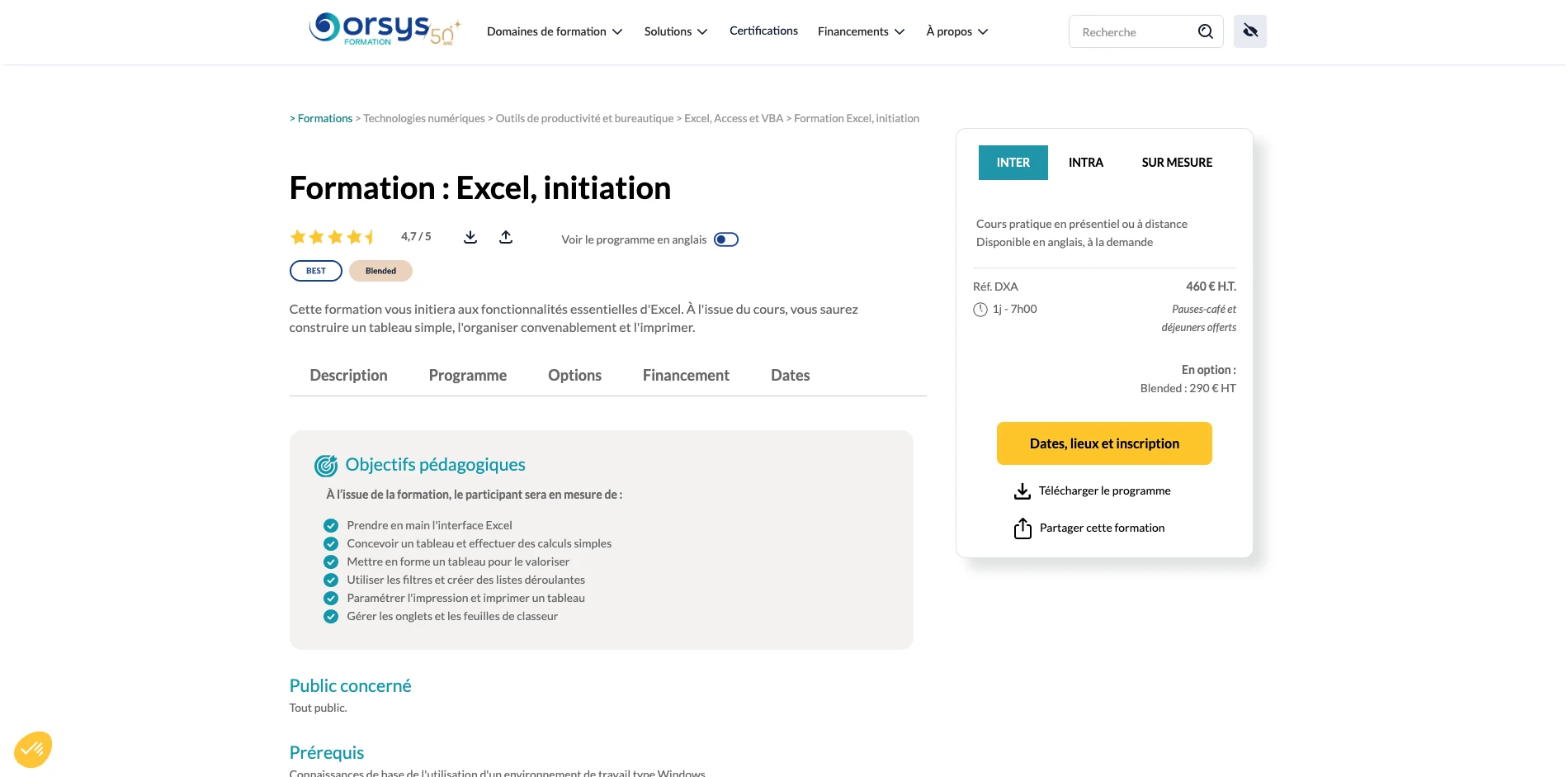Viewport: 1568px width, 777px height.
Task: Click check icon beside Concevoir un tableau
Action: pyautogui.click(x=331, y=544)
